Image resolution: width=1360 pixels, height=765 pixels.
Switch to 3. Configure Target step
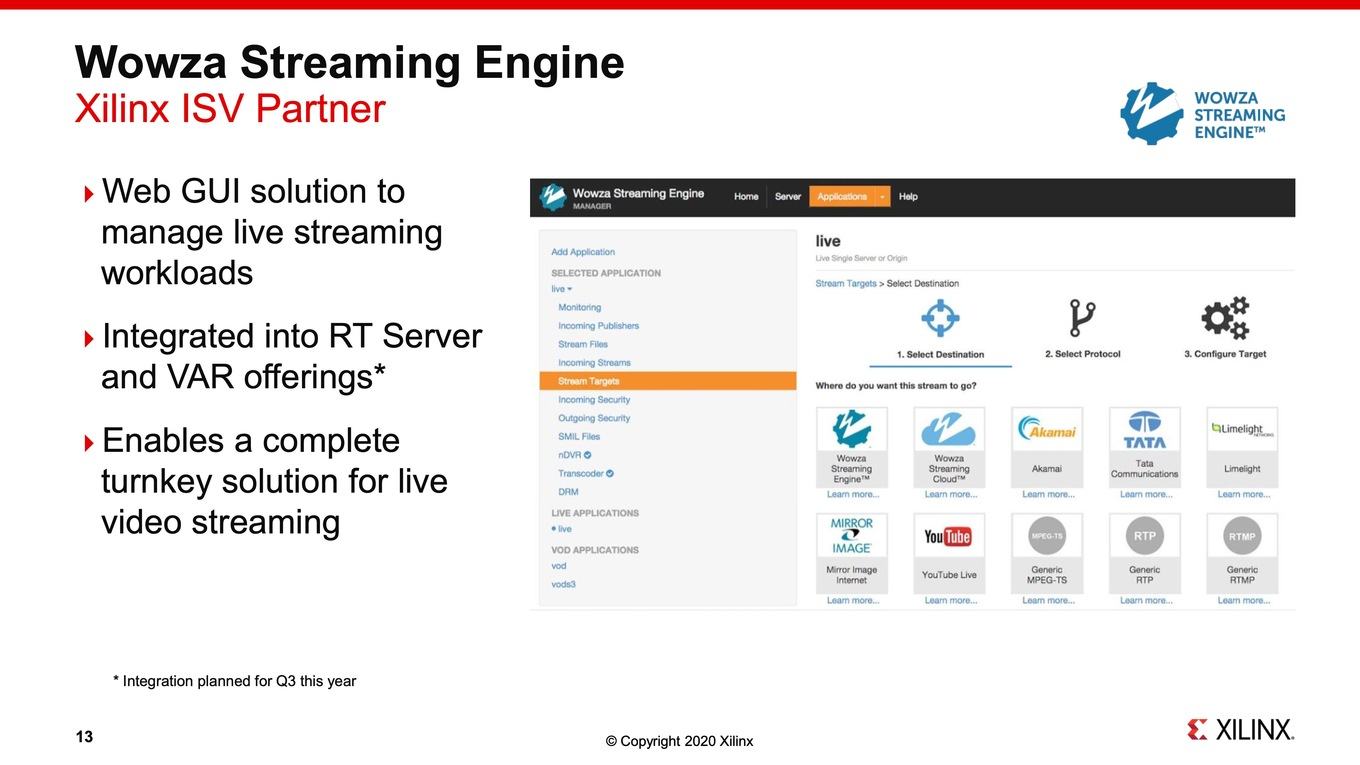point(1225,354)
